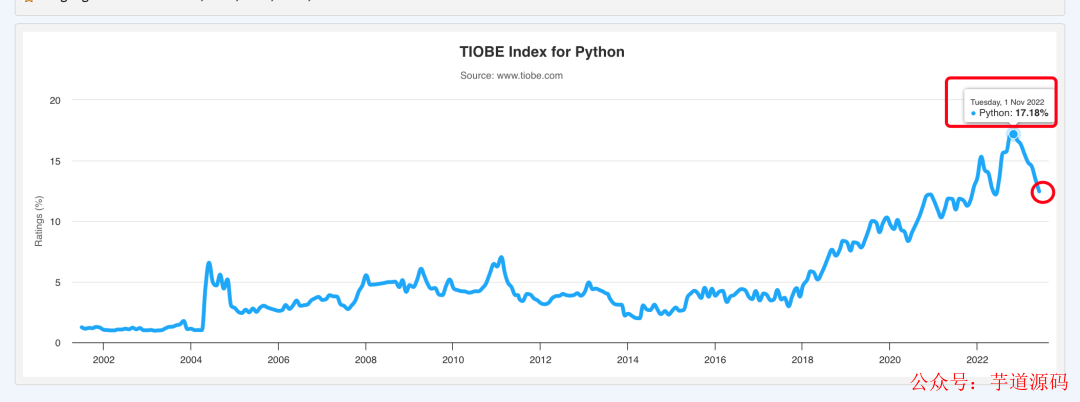The width and height of the screenshot is (1080, 402).
Task: Click the highlighted Nov 2022 peak data point
Action: click(1013, 134)
